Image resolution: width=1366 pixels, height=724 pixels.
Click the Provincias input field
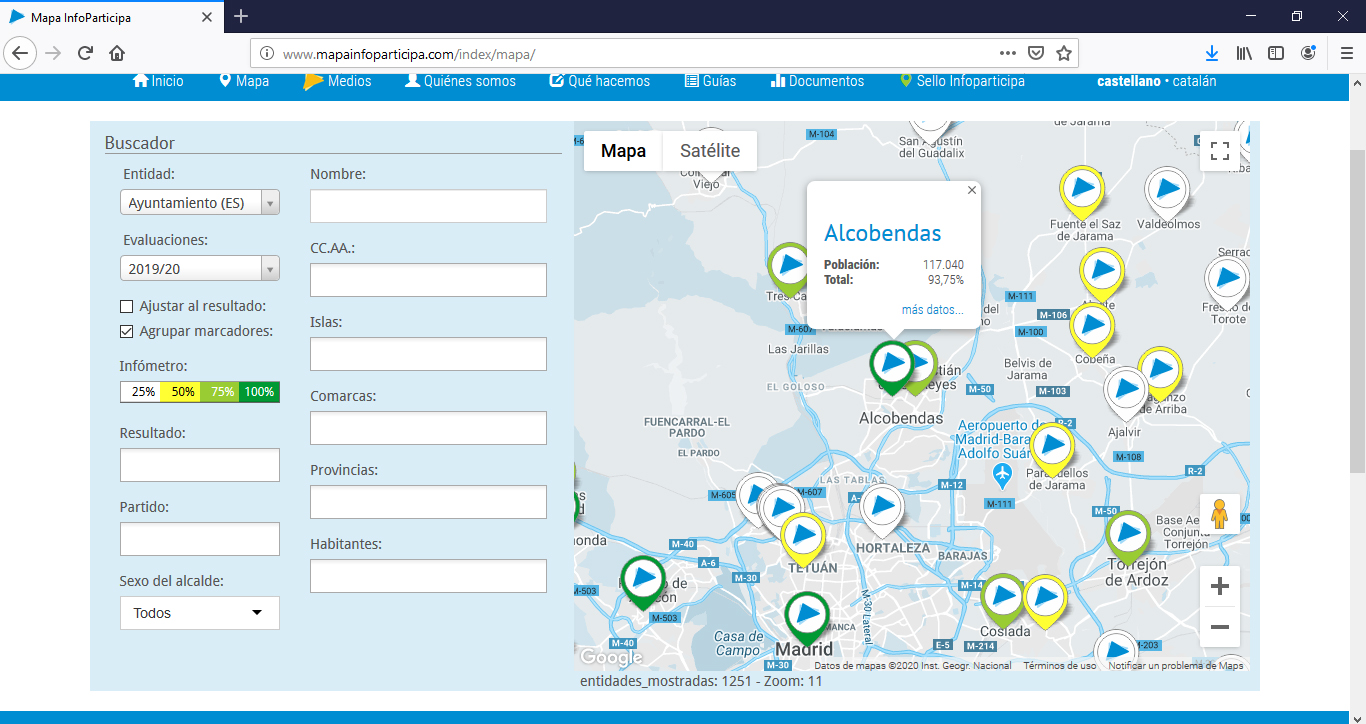pos(428,502)
